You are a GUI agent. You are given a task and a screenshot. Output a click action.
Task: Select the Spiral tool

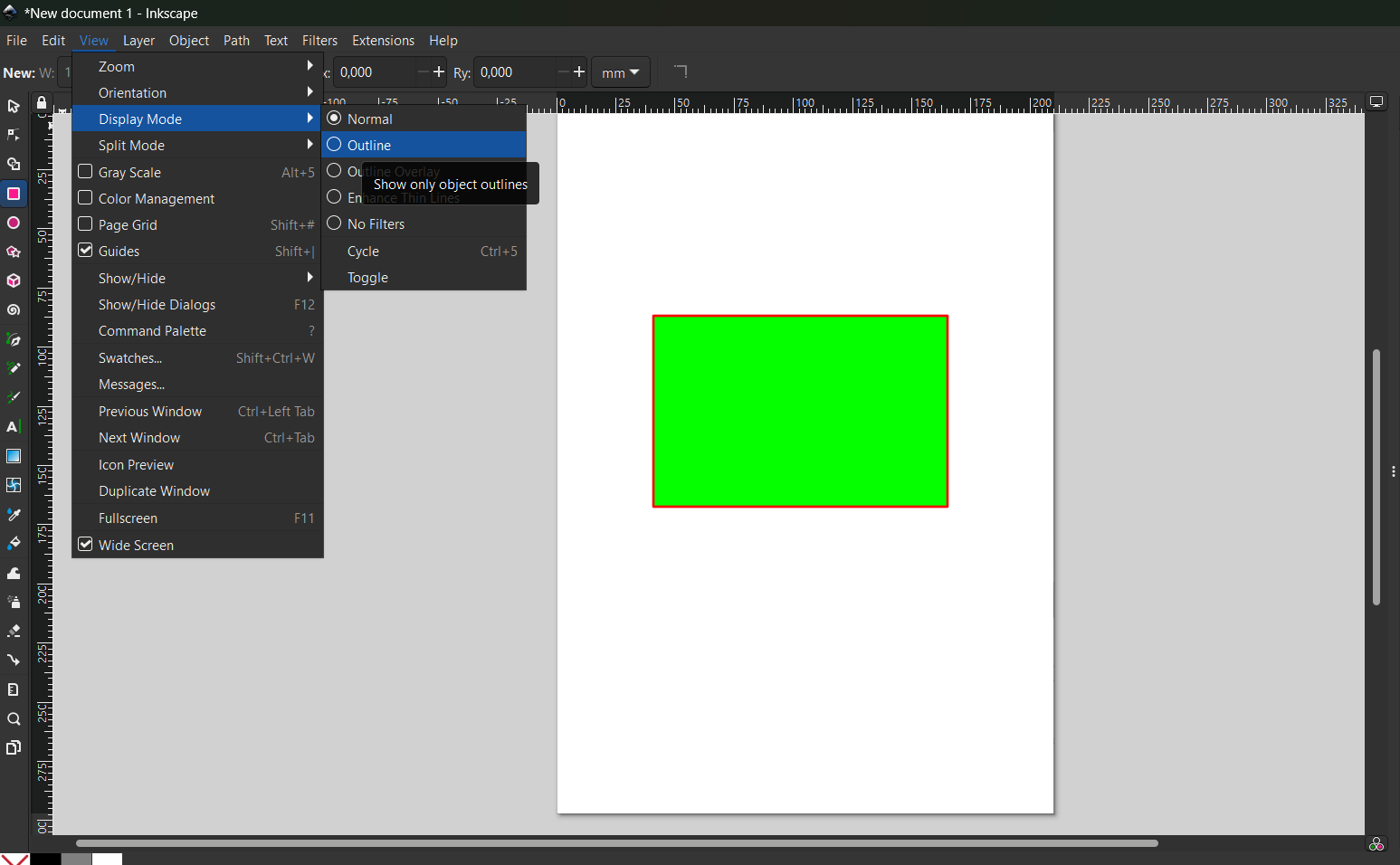click(x=14, y=309)
